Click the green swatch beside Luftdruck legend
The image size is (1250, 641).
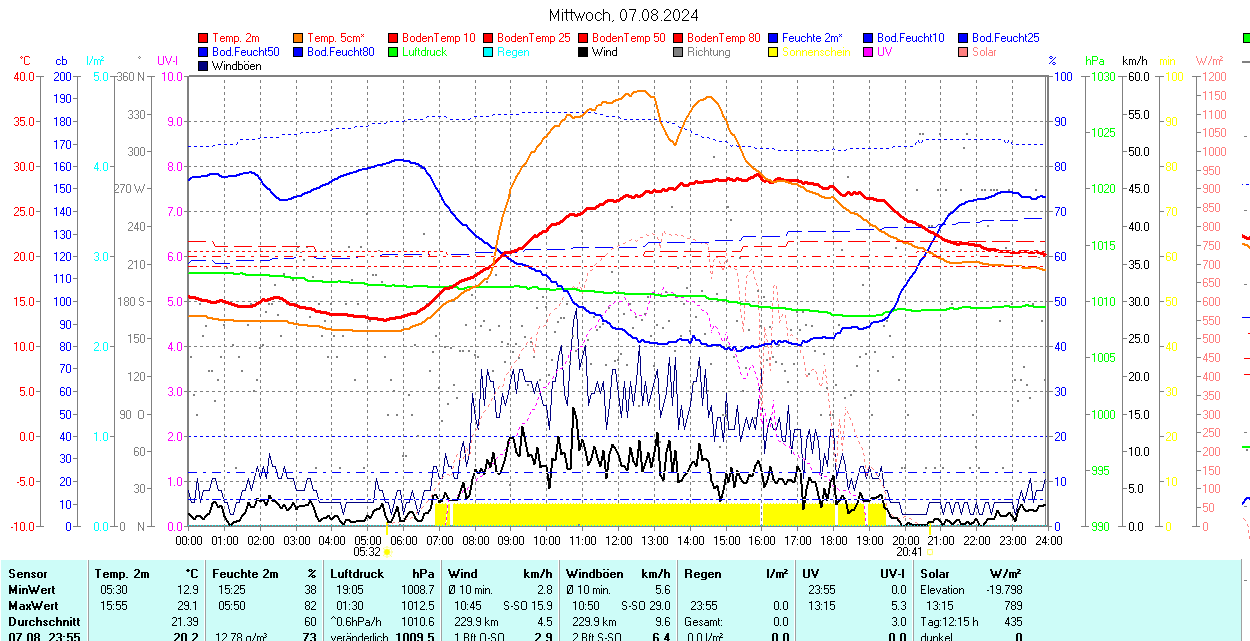(394, 52)
